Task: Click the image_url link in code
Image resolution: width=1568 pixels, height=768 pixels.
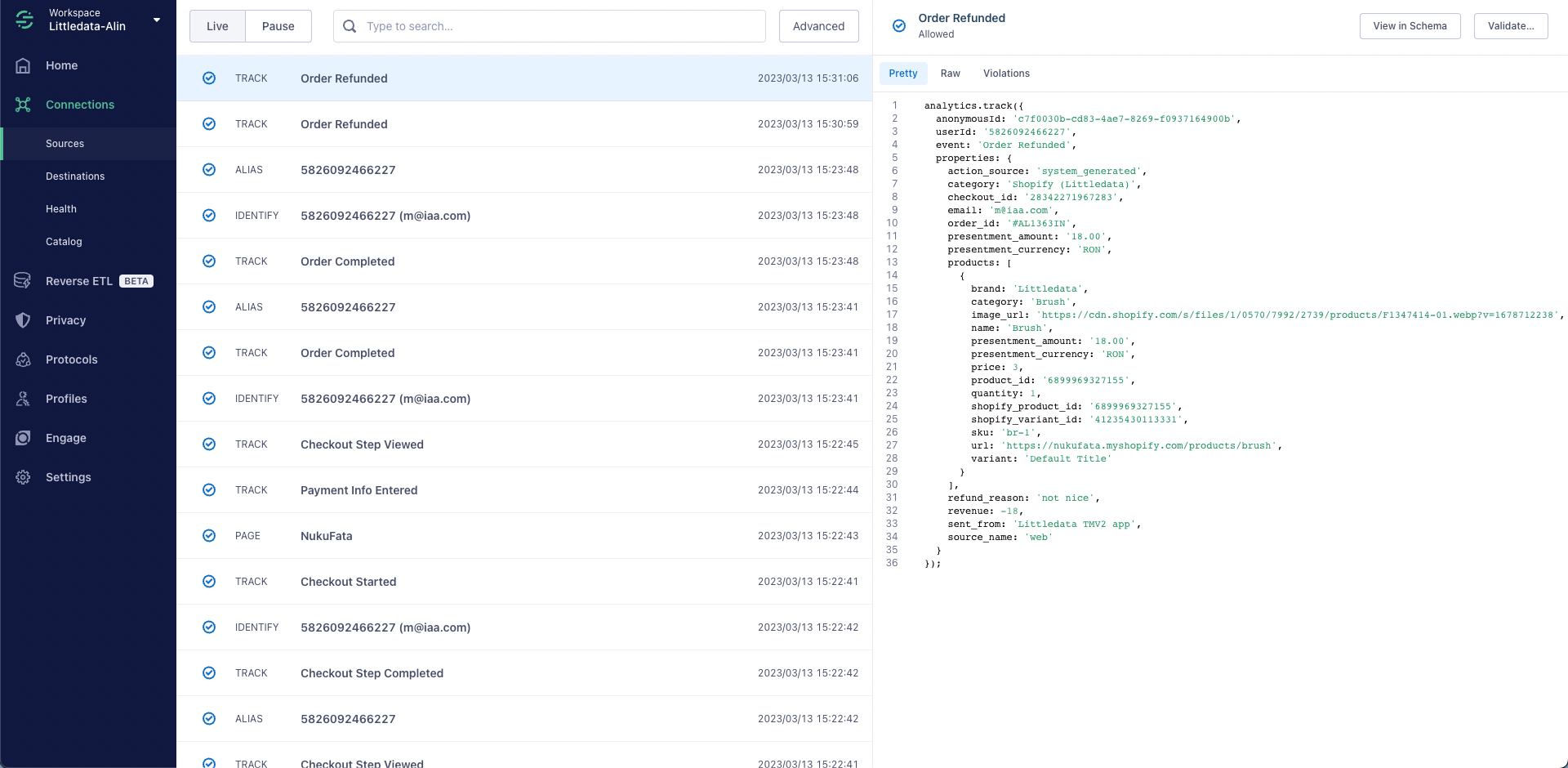Action: click(x=1298, y=315)
